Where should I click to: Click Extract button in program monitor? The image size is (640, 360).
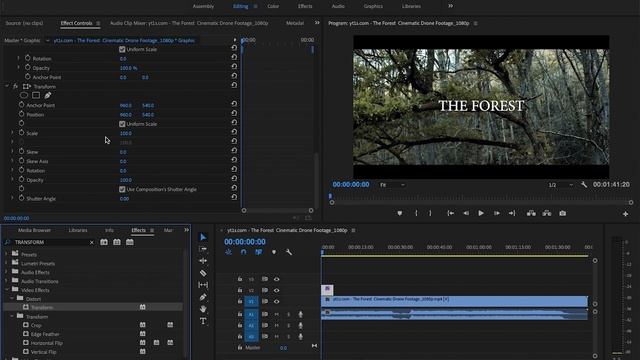pos(547,213)
